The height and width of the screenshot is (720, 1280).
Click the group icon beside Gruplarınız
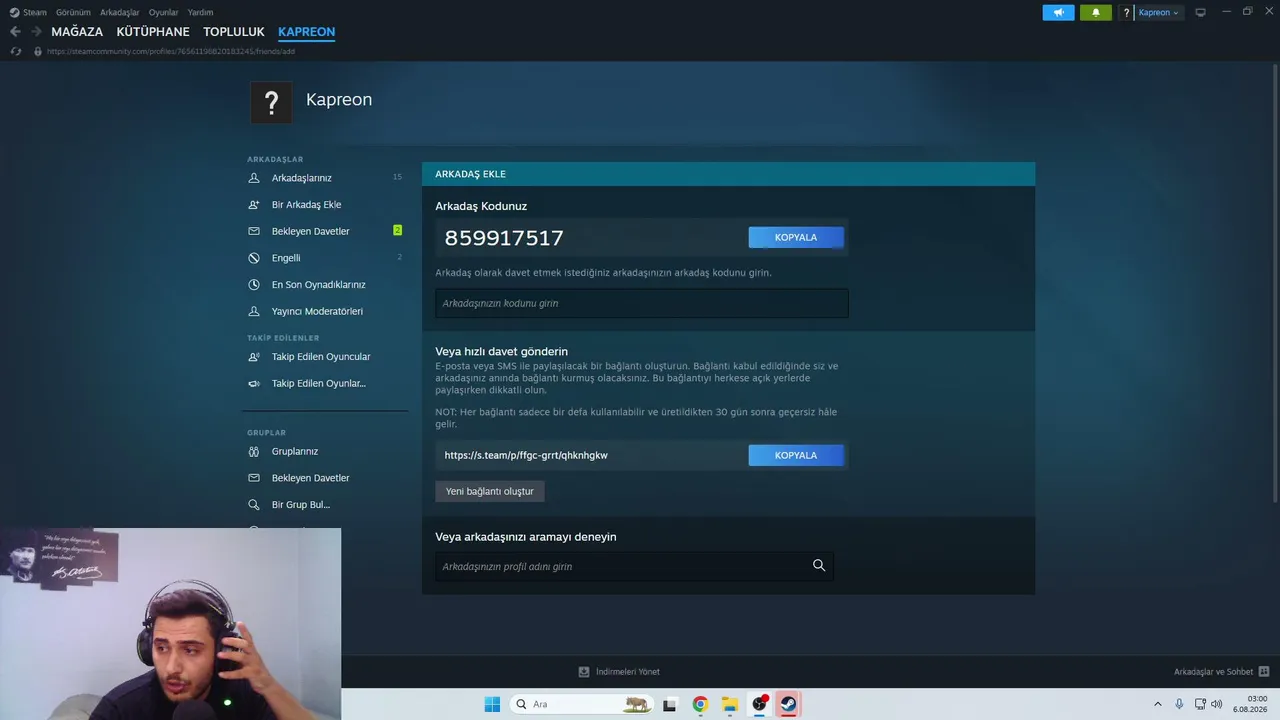click(x=253, y=451)
